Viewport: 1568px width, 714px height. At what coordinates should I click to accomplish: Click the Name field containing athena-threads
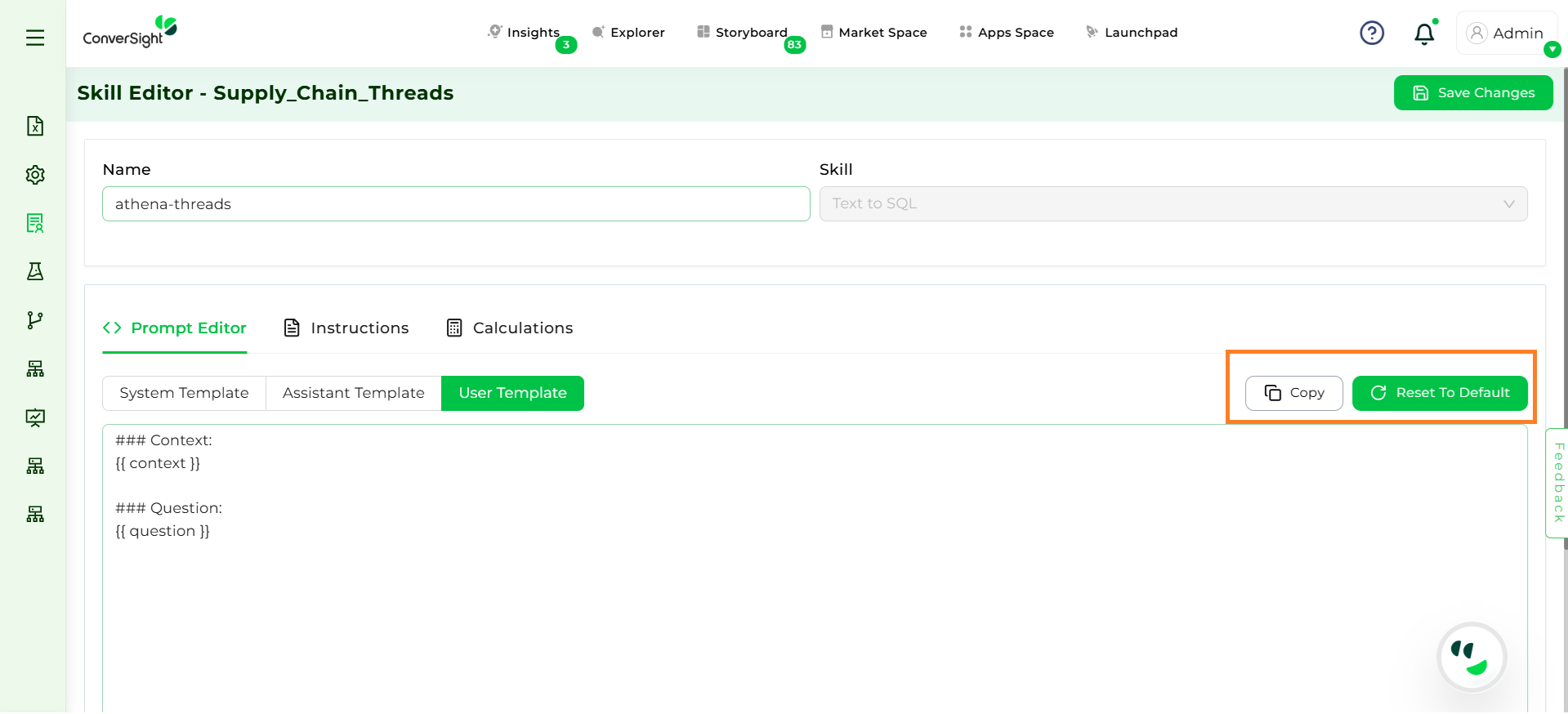(455, 204)
